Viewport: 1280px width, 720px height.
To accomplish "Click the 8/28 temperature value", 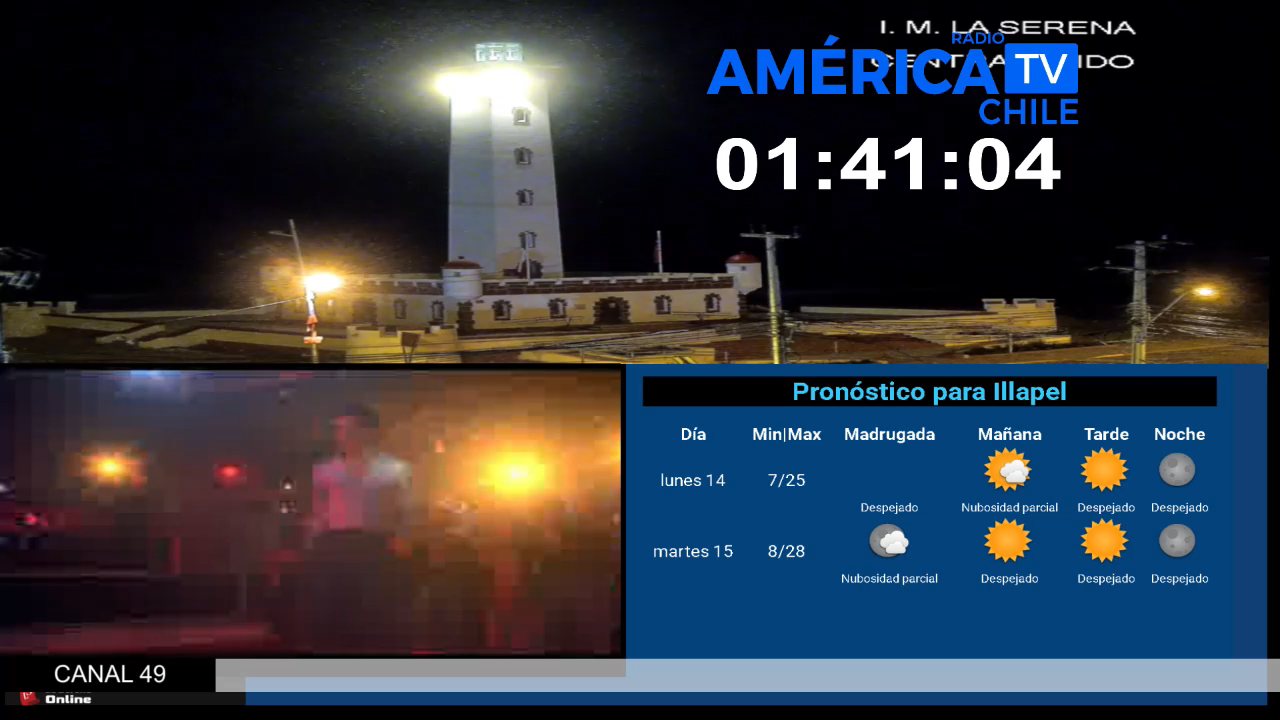I will 787,551.
